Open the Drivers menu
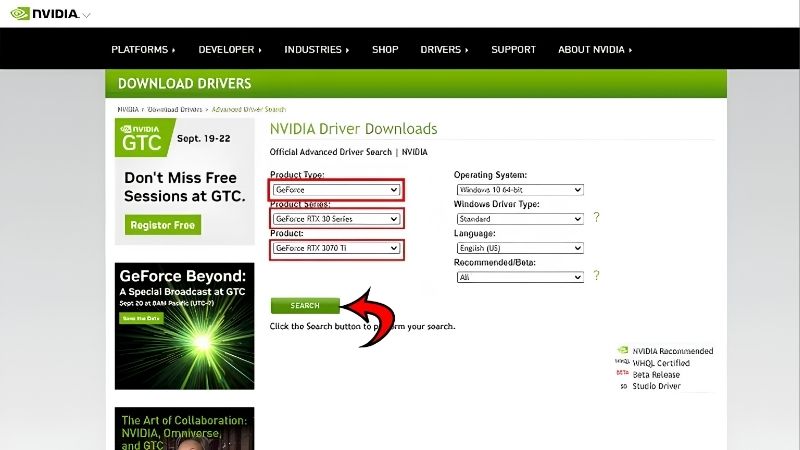 tap(444, 49)
